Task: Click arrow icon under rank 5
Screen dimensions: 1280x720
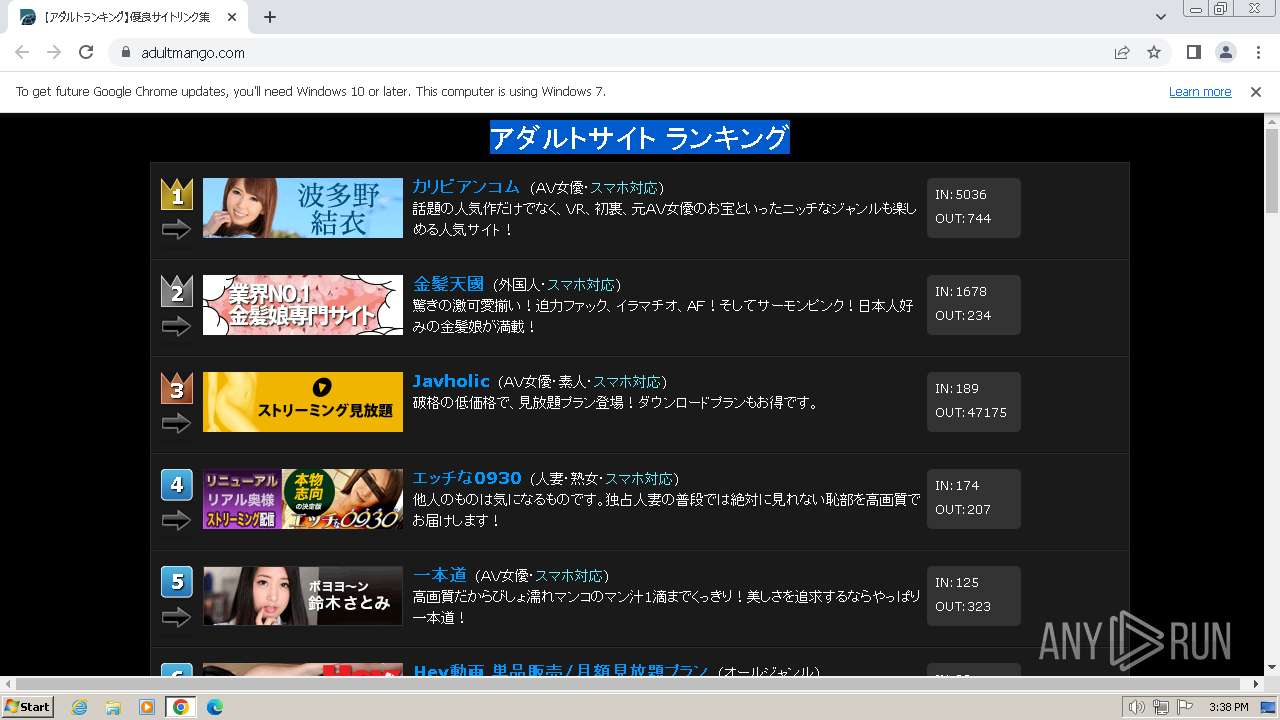Action: tap(176, 618)
